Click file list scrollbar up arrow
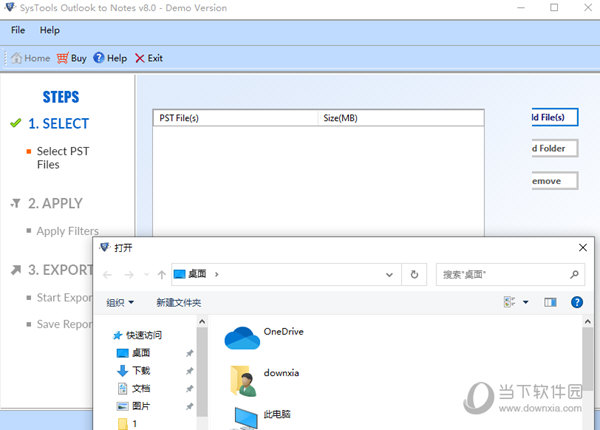 (x=588, y=322)
